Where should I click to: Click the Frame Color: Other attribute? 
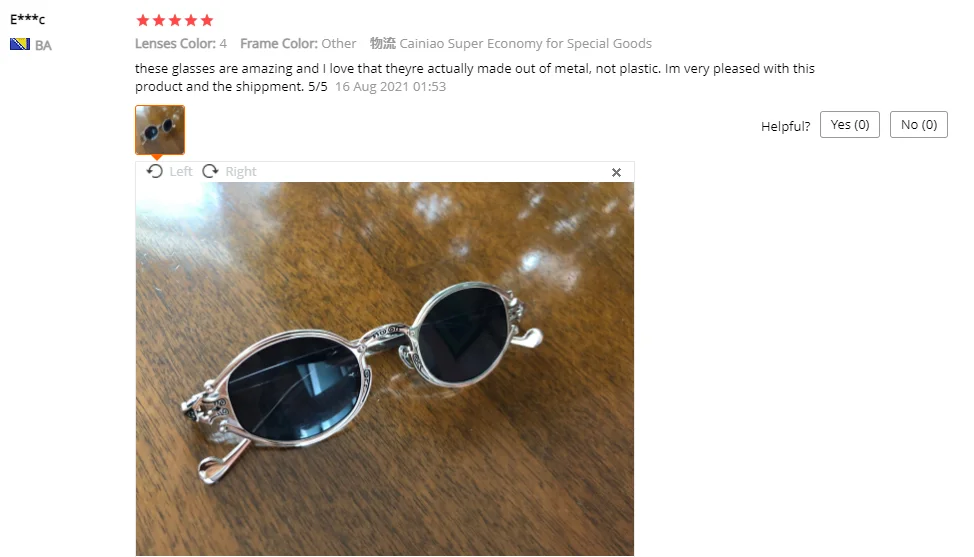tap(298, 43)
